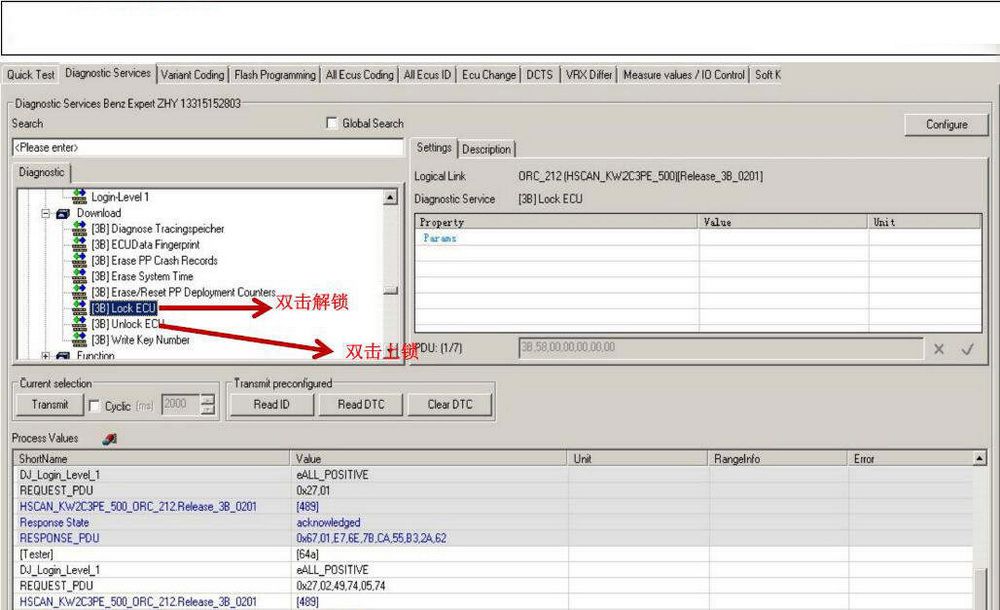Open the Description tab

(x=486, y=149)
